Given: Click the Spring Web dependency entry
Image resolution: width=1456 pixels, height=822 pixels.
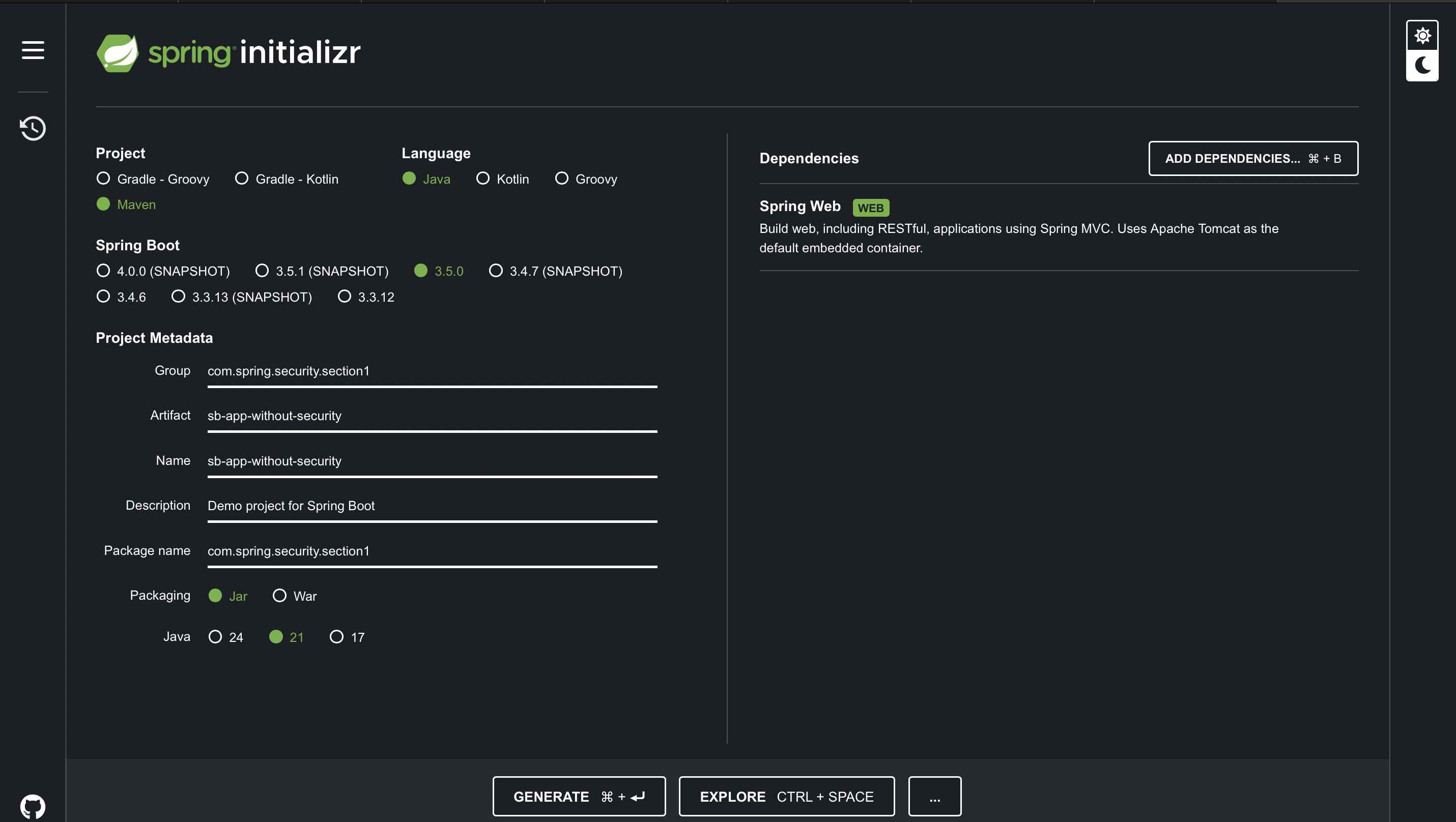Looking at the screenshot, I should point(799,206).
